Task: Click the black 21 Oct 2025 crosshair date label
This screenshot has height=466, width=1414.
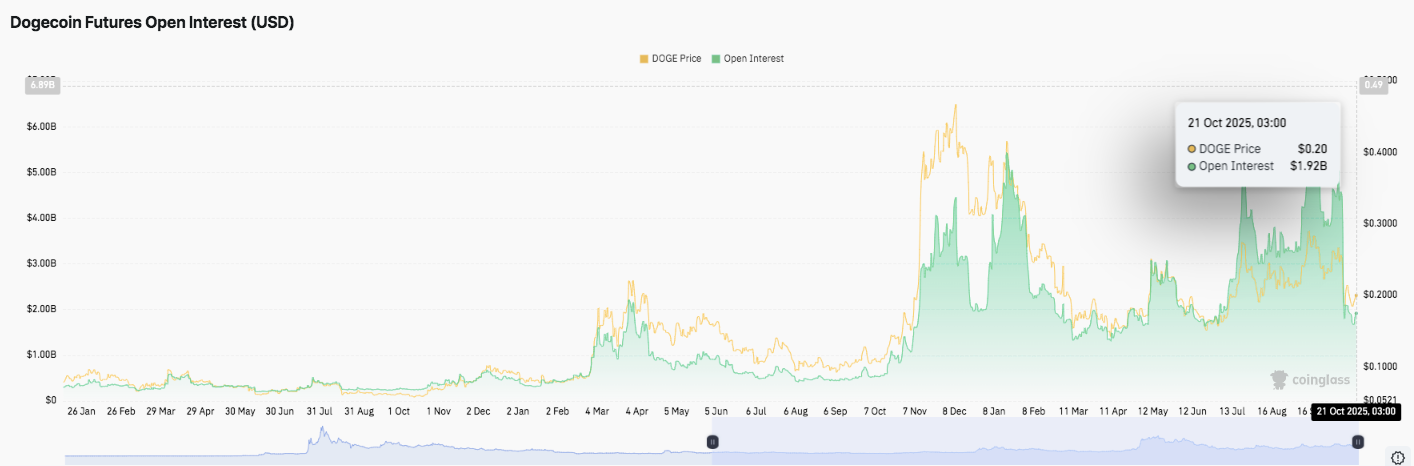Action: tap(1356, 411)
